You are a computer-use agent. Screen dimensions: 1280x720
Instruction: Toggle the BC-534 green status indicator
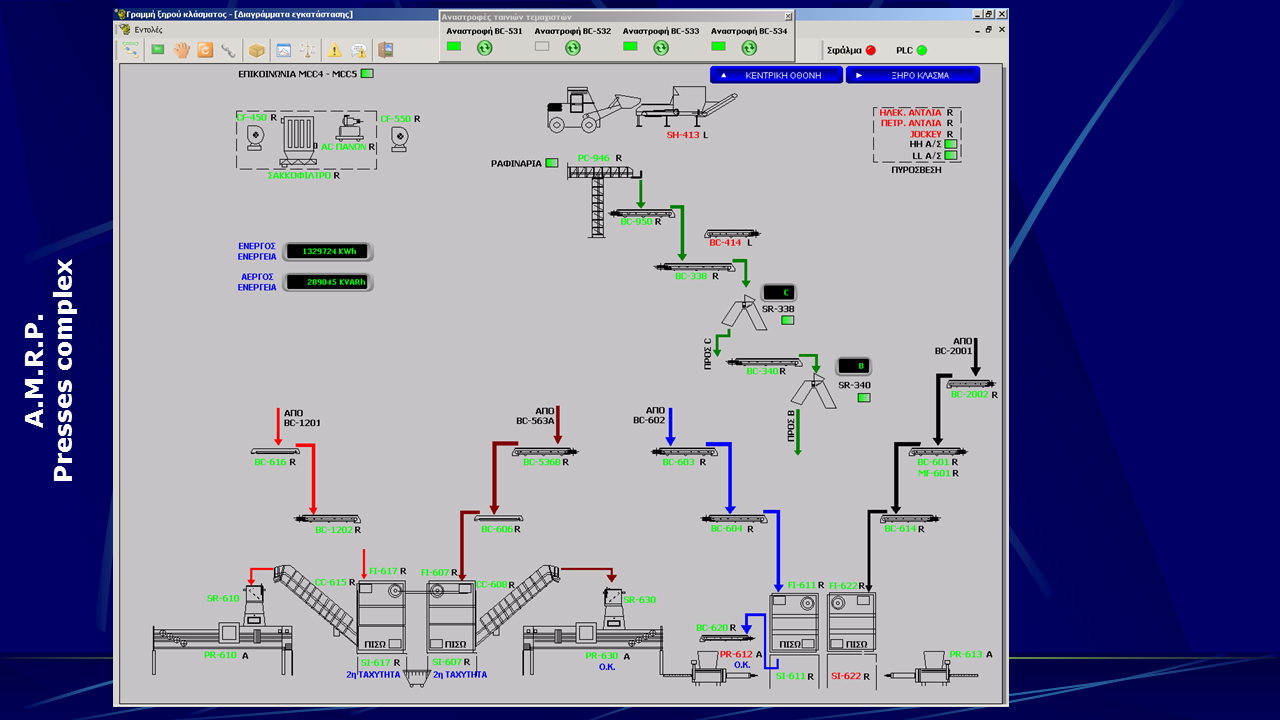point(718,46)
